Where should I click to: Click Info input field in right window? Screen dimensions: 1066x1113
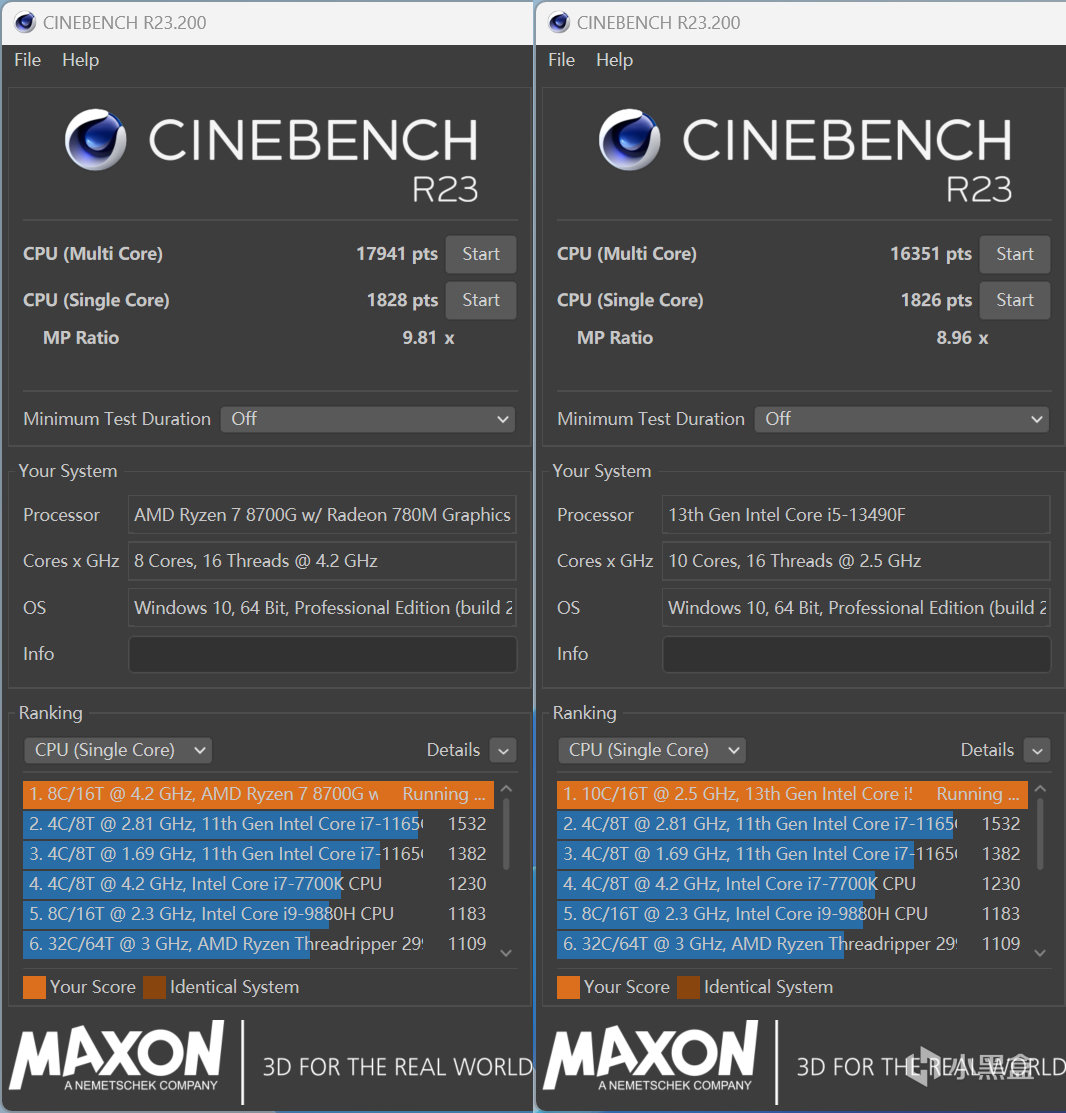pos(856,654)
